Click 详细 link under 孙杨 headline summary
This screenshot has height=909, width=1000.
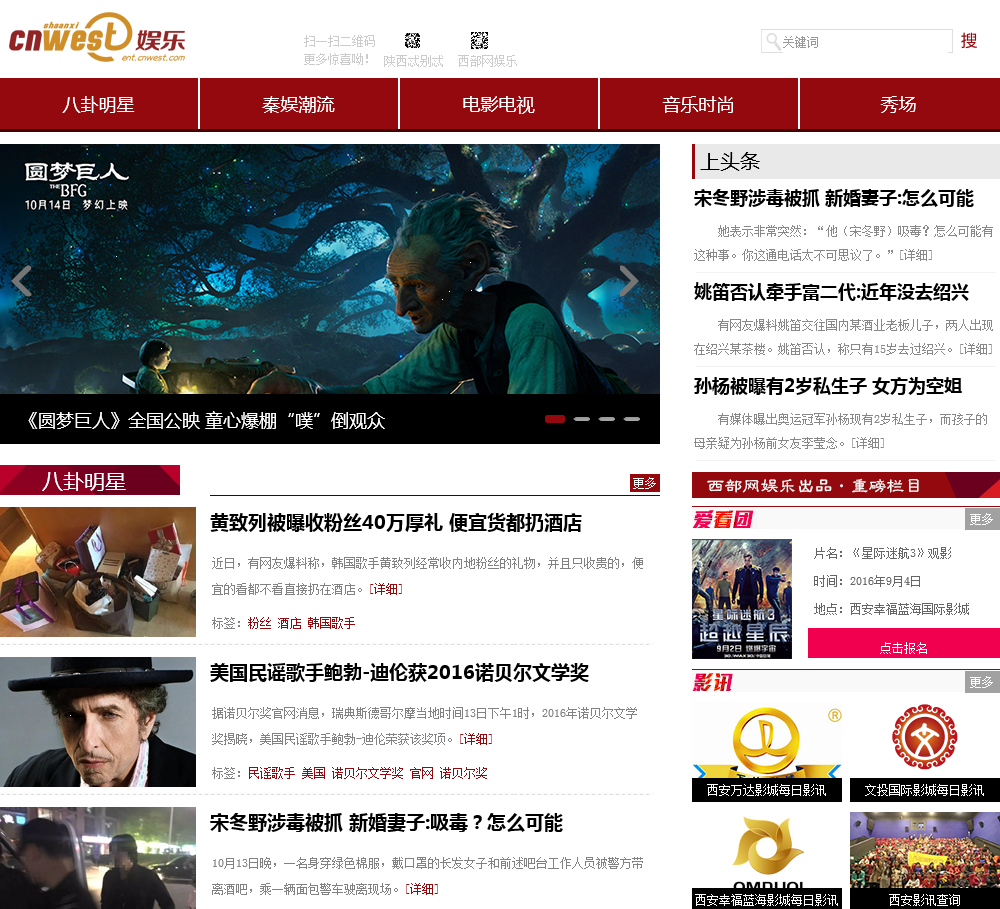867,443
